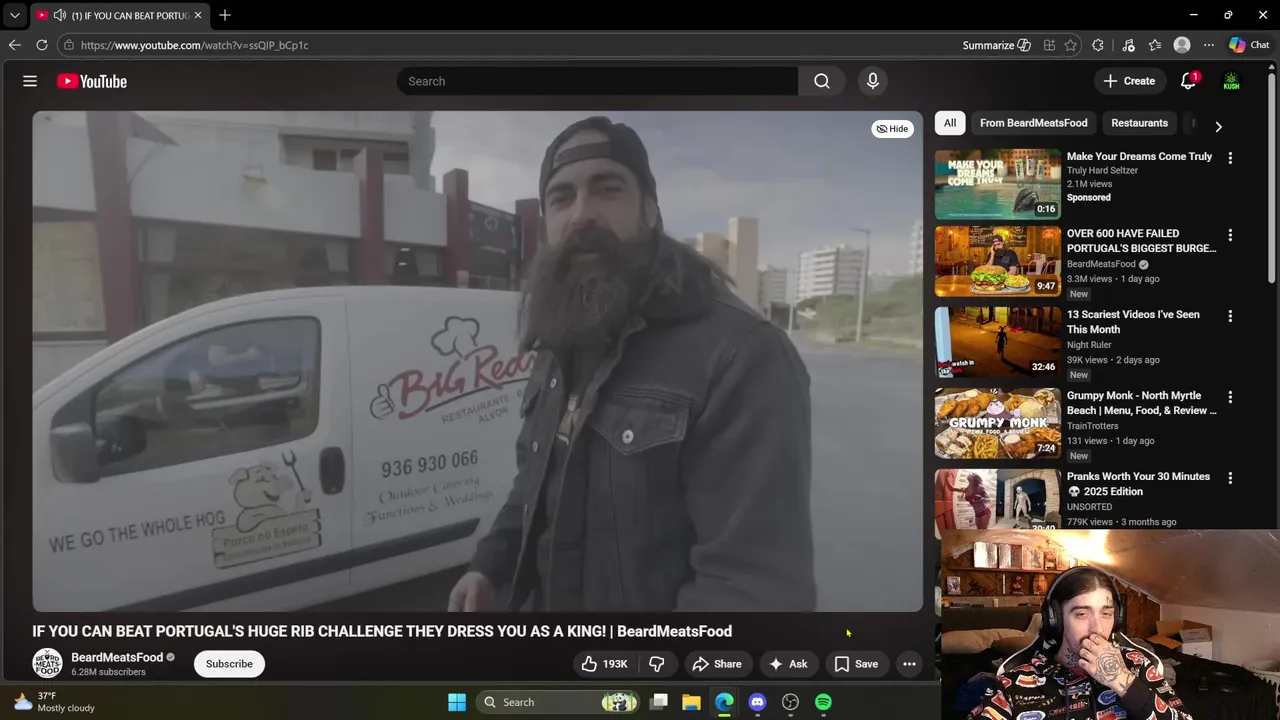Open browser extensions puzzle icon
Screen dimensions: 1280x720
point(1098,45)
